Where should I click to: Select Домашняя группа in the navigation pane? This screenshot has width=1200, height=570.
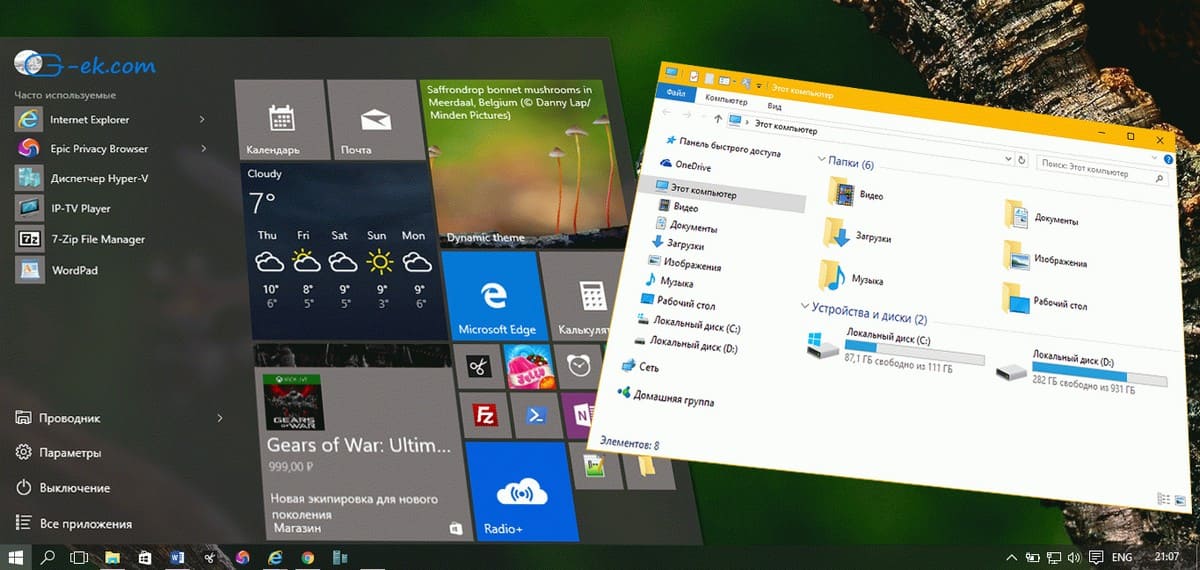pos(666,397)
